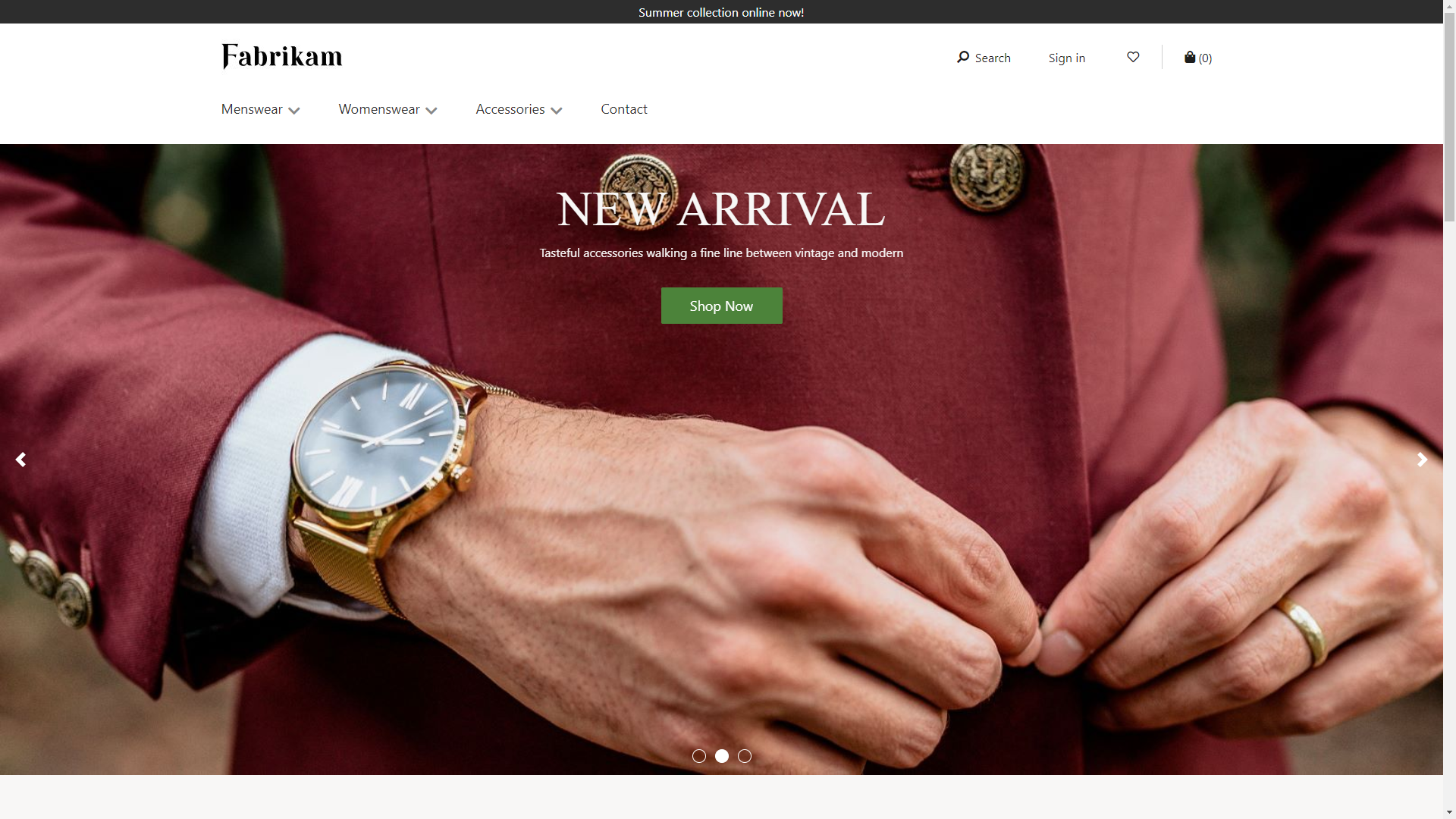Screen dimensions: 1456x819
Task: Click the Fabrikam logo icon
Action: (281, 57)
